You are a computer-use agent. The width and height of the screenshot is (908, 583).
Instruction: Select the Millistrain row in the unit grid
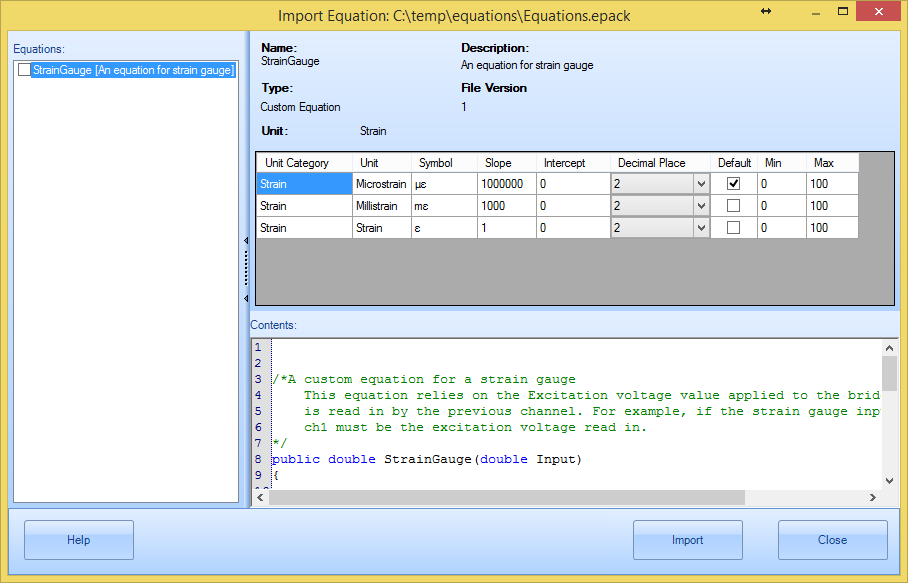tap(300, 205)
